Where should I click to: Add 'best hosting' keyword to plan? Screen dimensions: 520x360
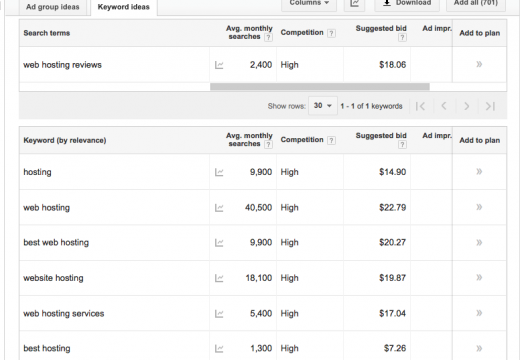479,348
